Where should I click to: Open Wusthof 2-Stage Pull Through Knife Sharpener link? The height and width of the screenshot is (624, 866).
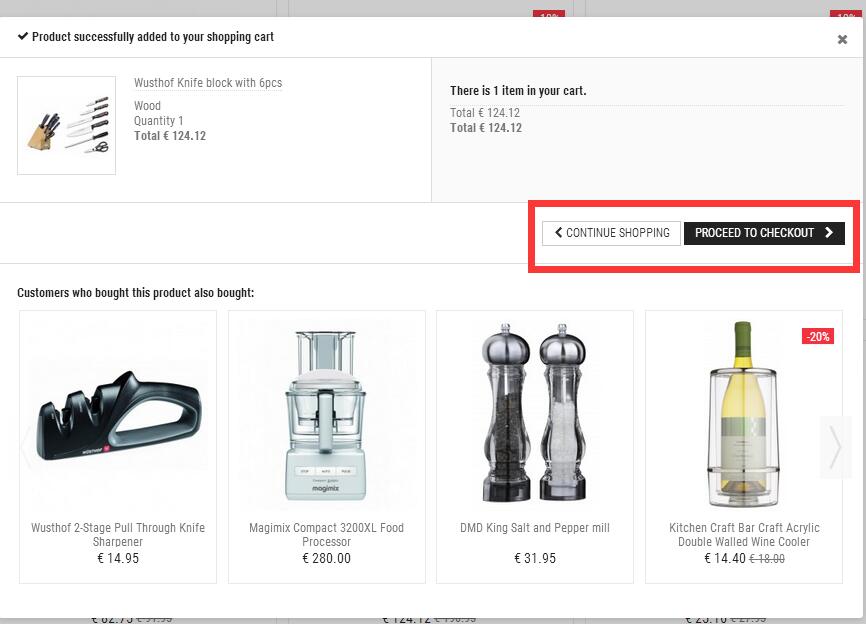click(x=118, y=534)
